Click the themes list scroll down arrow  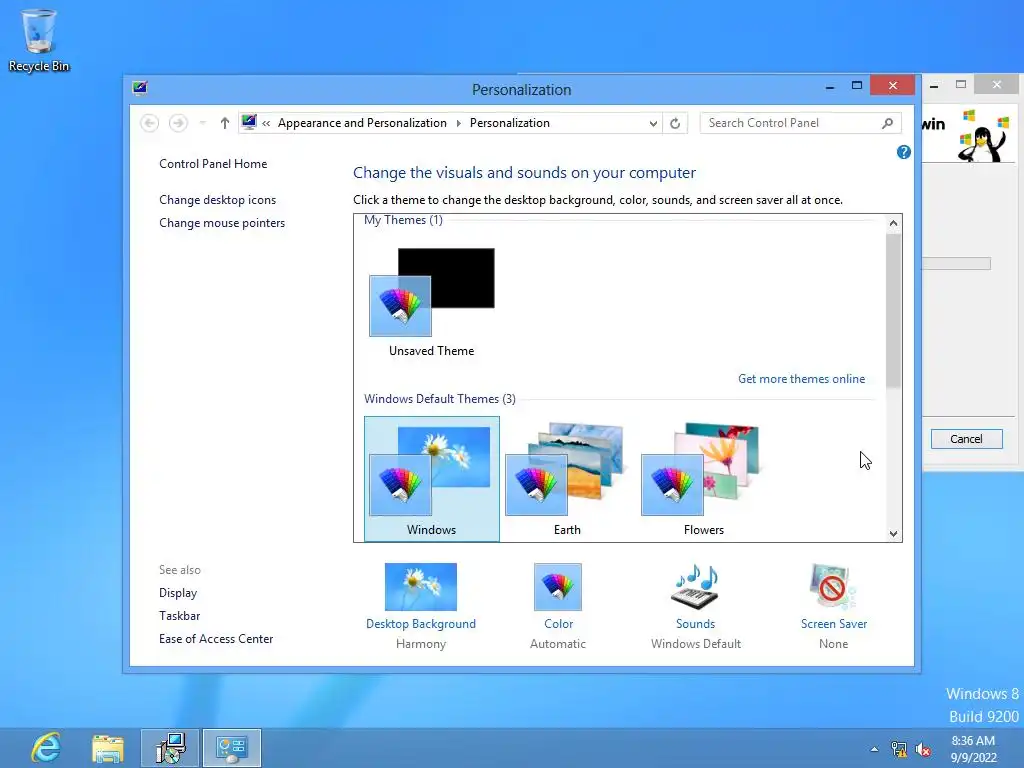pos(893,534)
